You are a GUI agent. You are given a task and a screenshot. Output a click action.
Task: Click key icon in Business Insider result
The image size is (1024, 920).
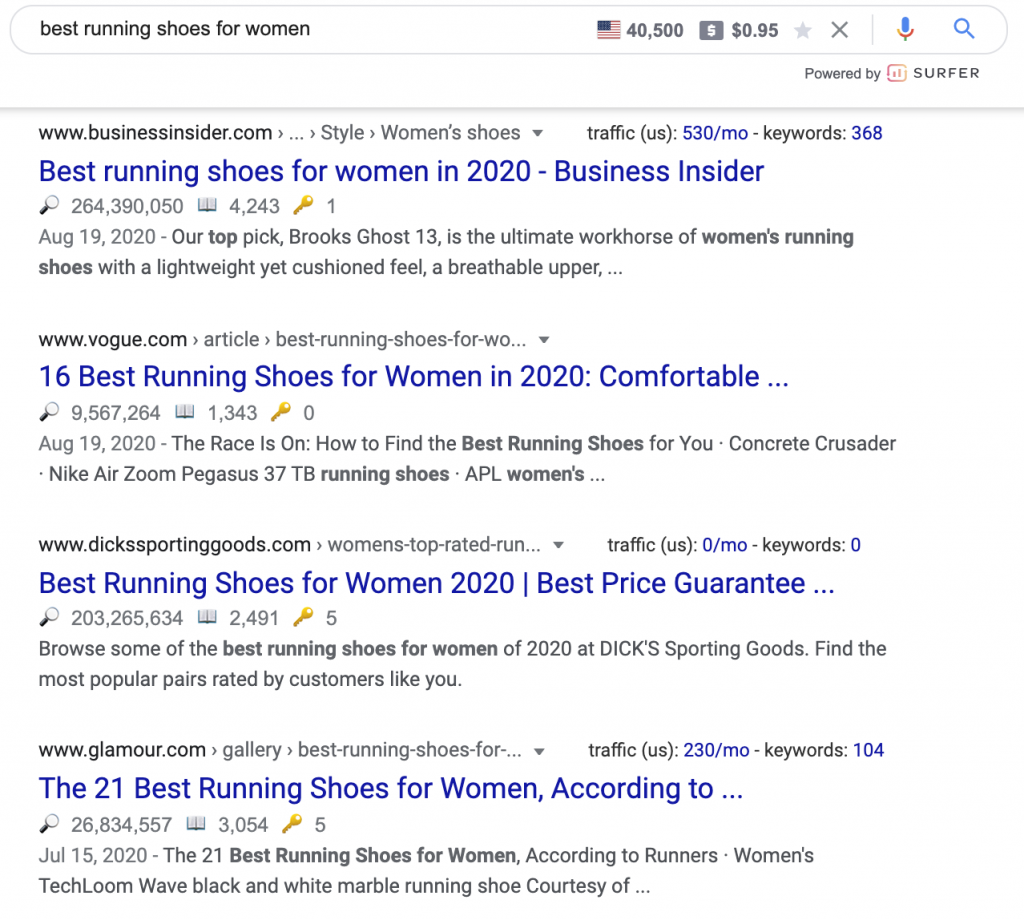303,205
